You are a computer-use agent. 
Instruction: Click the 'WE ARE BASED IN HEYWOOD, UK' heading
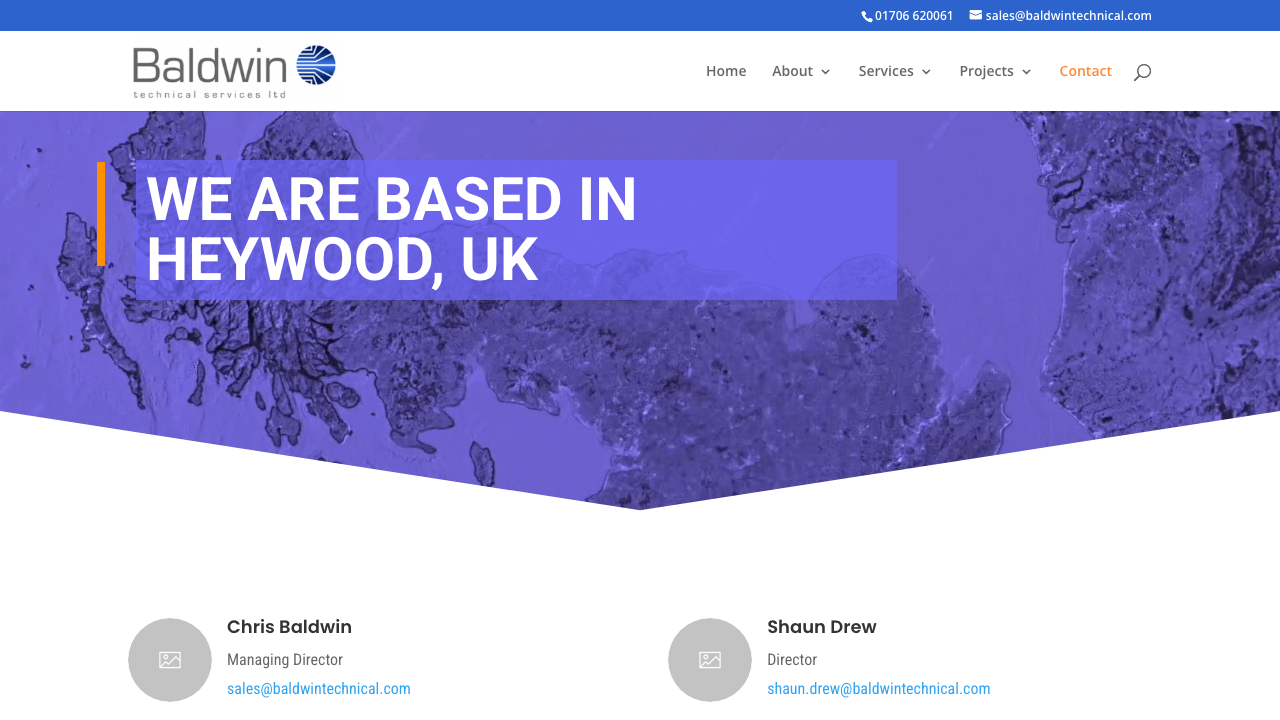pyautogui.click(x=391, y=228)
